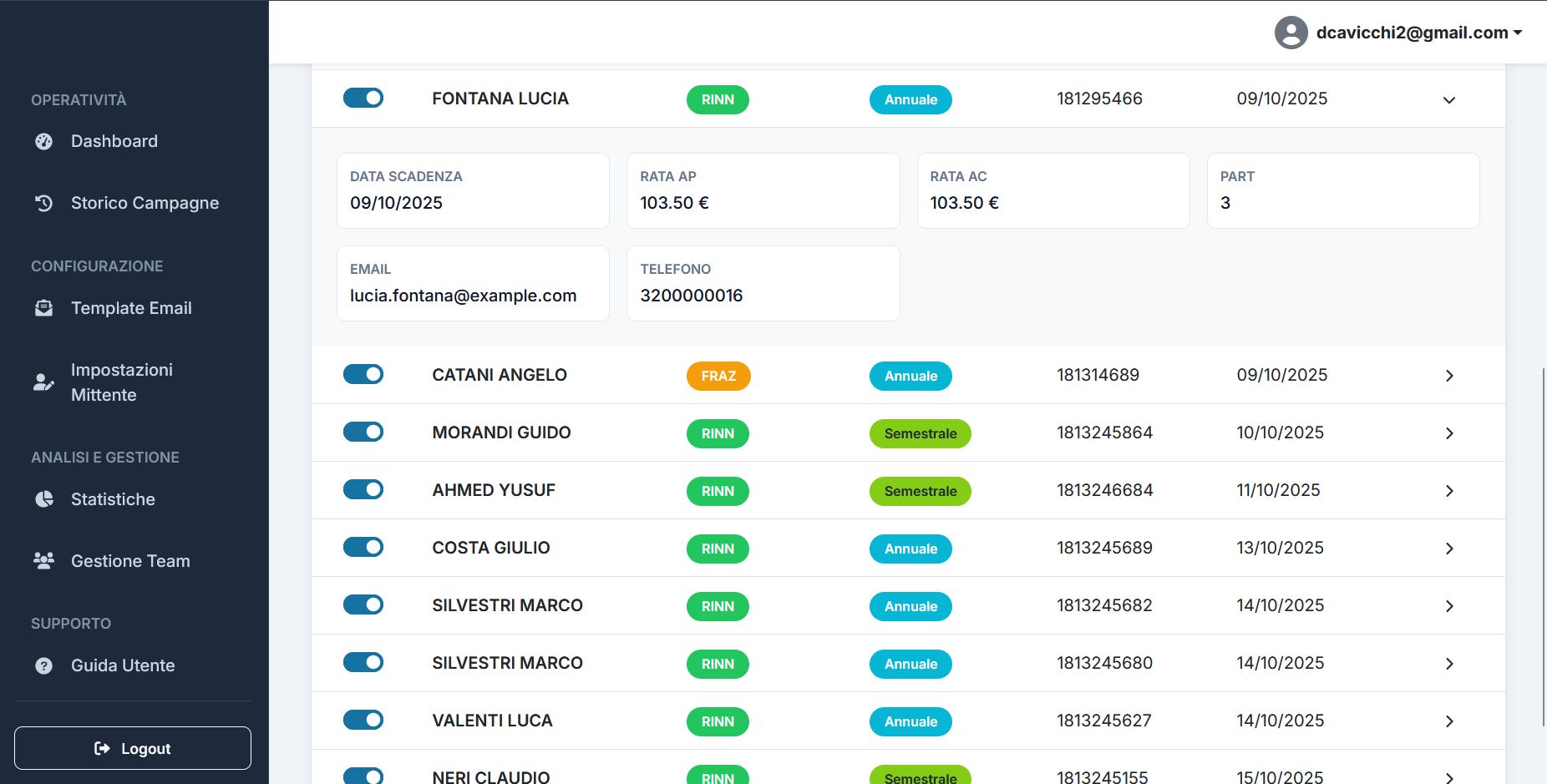
Task: Collapse the FONTANA LUCIA details row
Action: 1449,100
